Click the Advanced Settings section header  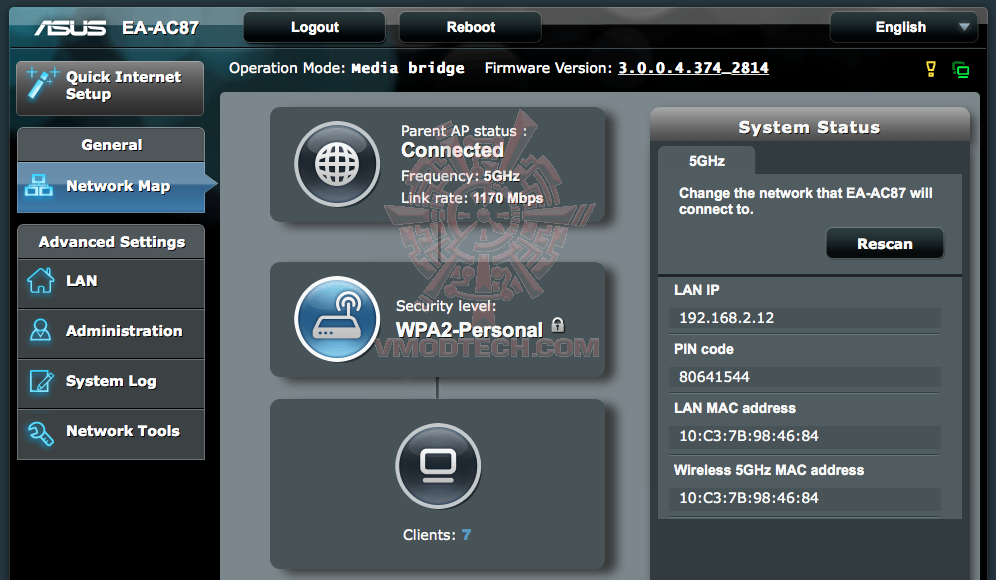tap(111, 242)
